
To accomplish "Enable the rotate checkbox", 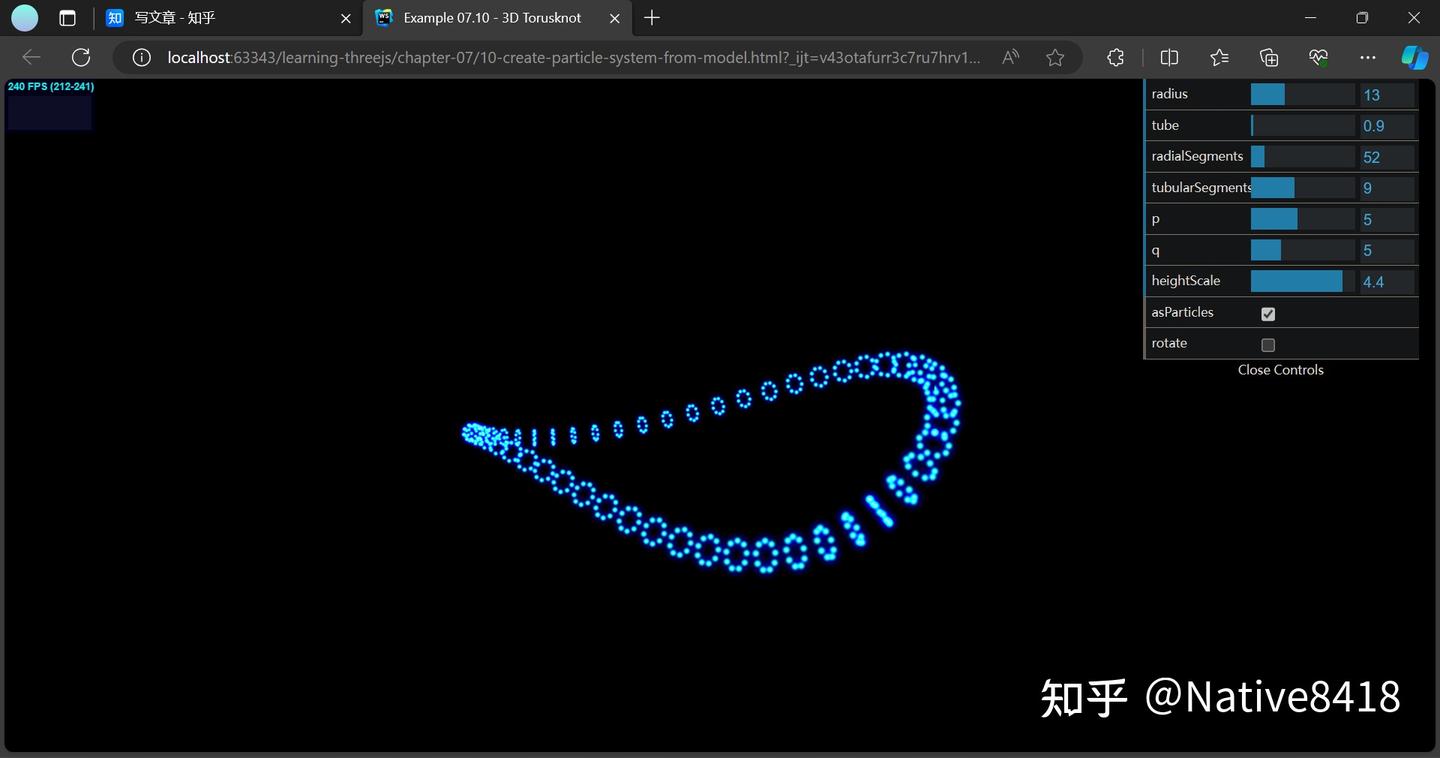I will [x=1268, y=344].
